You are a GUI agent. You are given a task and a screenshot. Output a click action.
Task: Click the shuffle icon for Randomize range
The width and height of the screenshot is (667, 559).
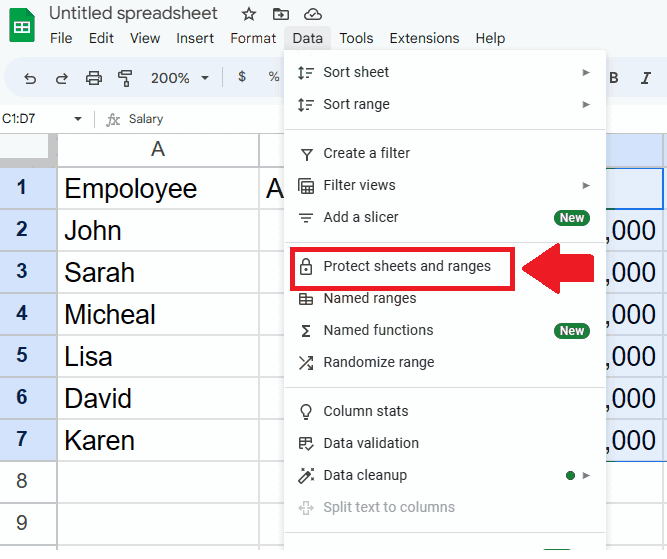[x=306, y=363]
